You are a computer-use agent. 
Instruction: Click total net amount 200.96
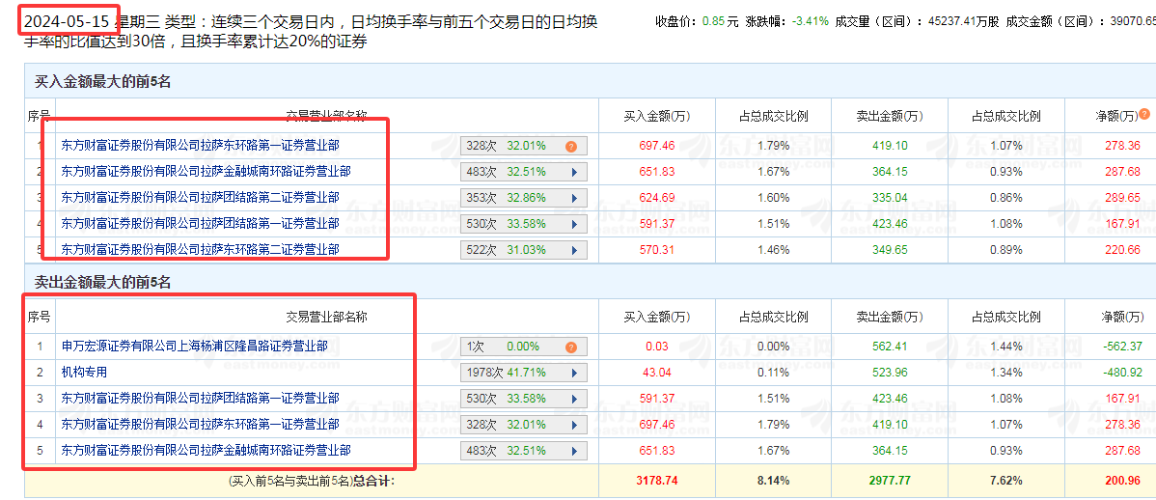click(x=1125, y=481)
